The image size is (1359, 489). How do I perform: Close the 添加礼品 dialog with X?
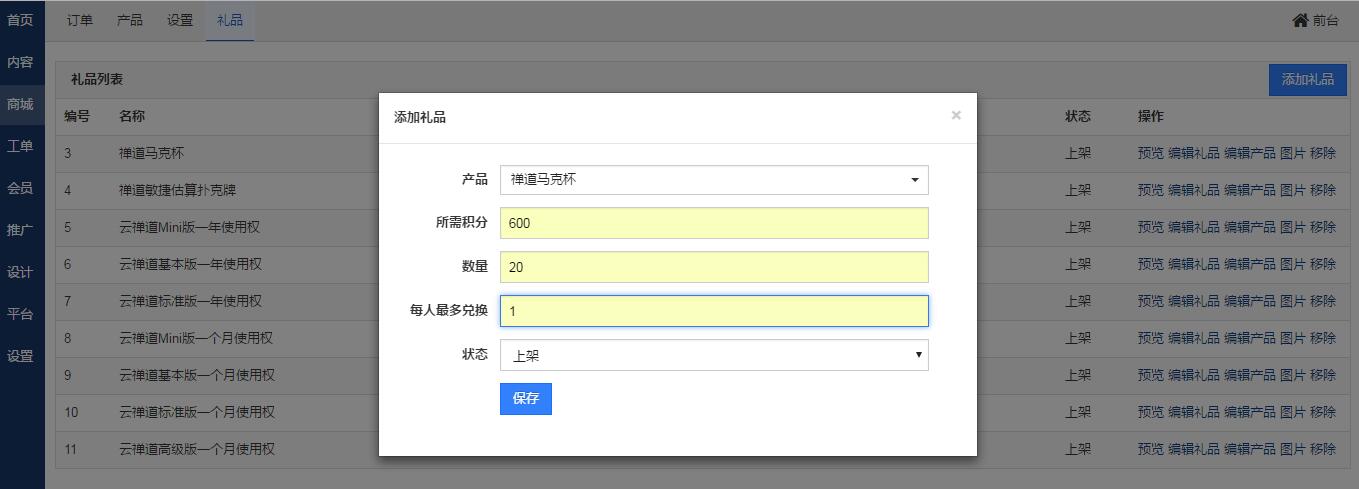pos(956,116)
